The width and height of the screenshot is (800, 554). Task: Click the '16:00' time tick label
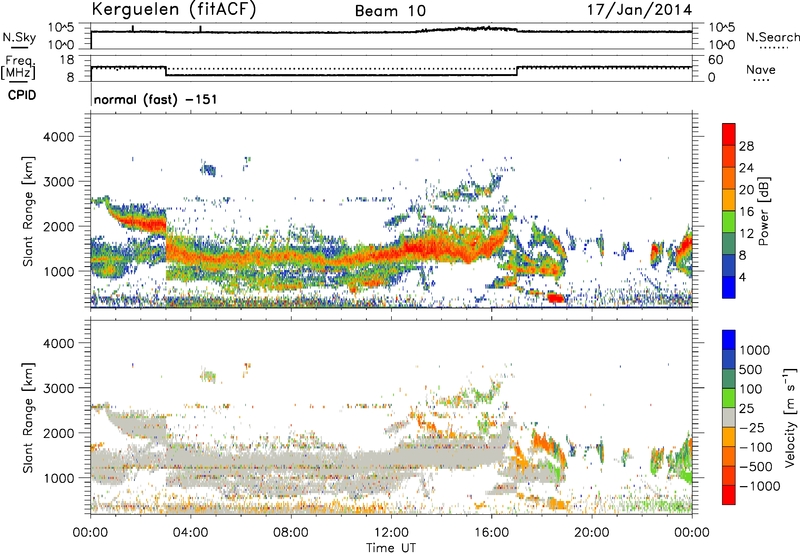(491, 533)
